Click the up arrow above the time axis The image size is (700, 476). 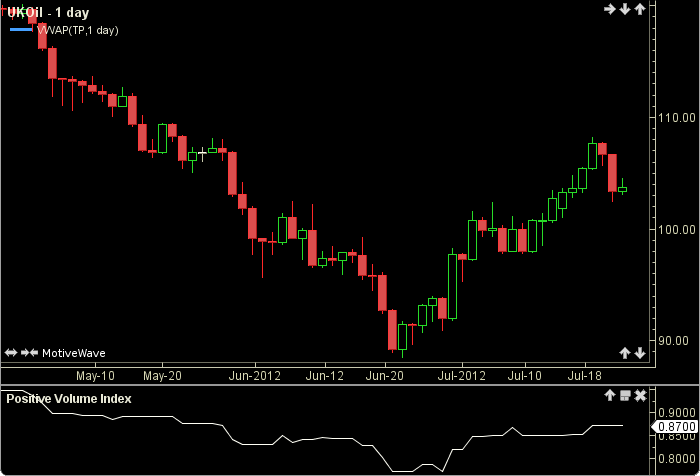click(x=625, y=353)
